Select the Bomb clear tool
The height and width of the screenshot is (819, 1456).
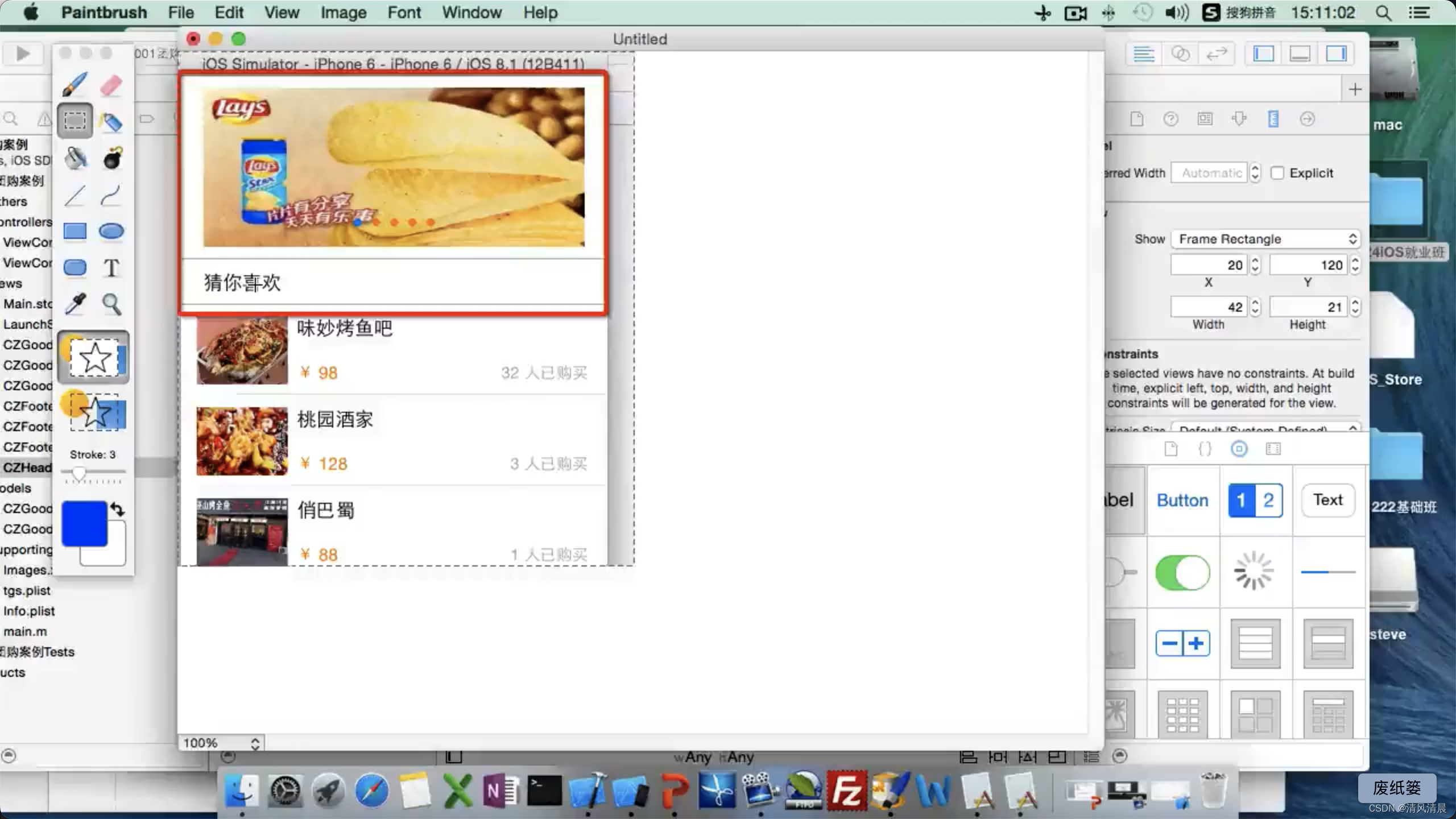coord(112,158)
